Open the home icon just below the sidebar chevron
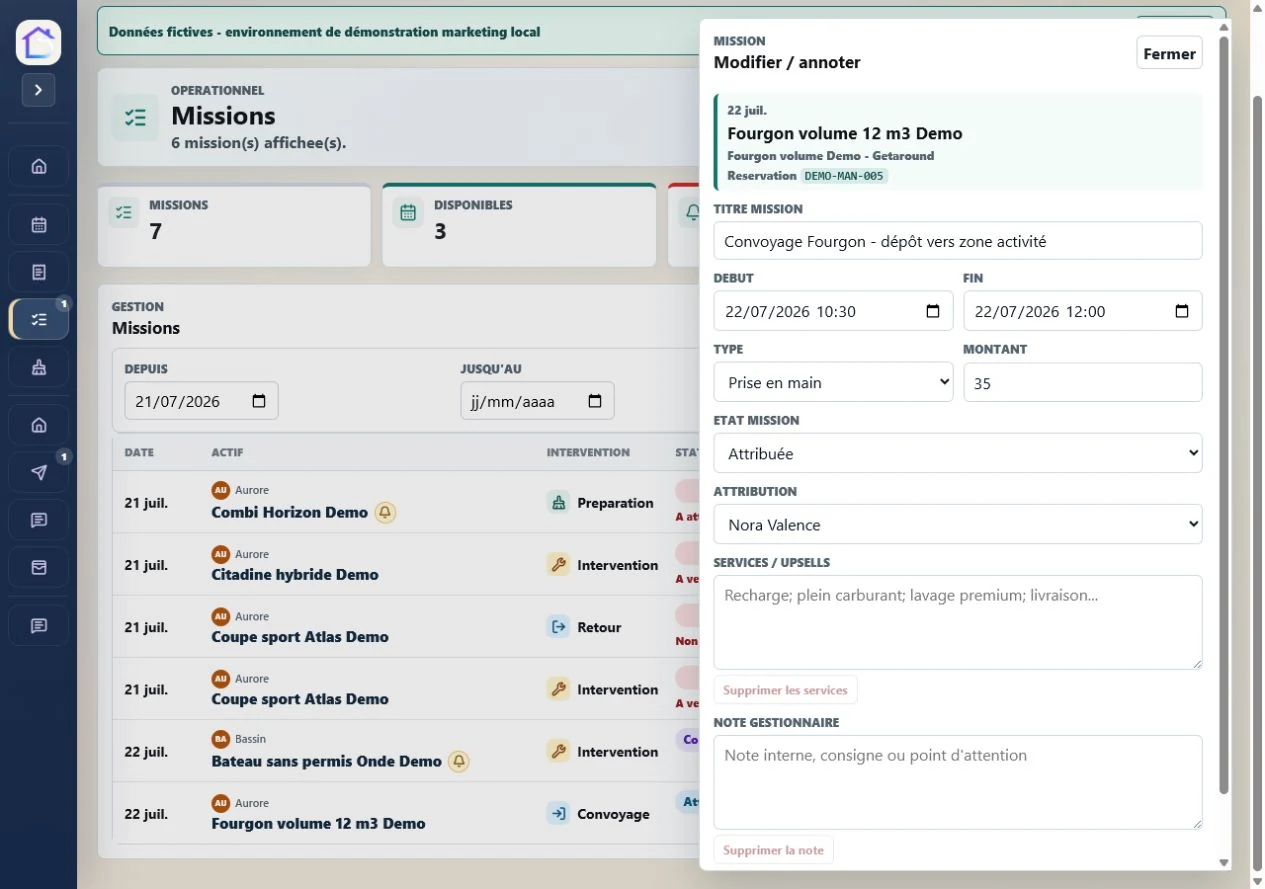1265x889 pixels. point(39,167)
